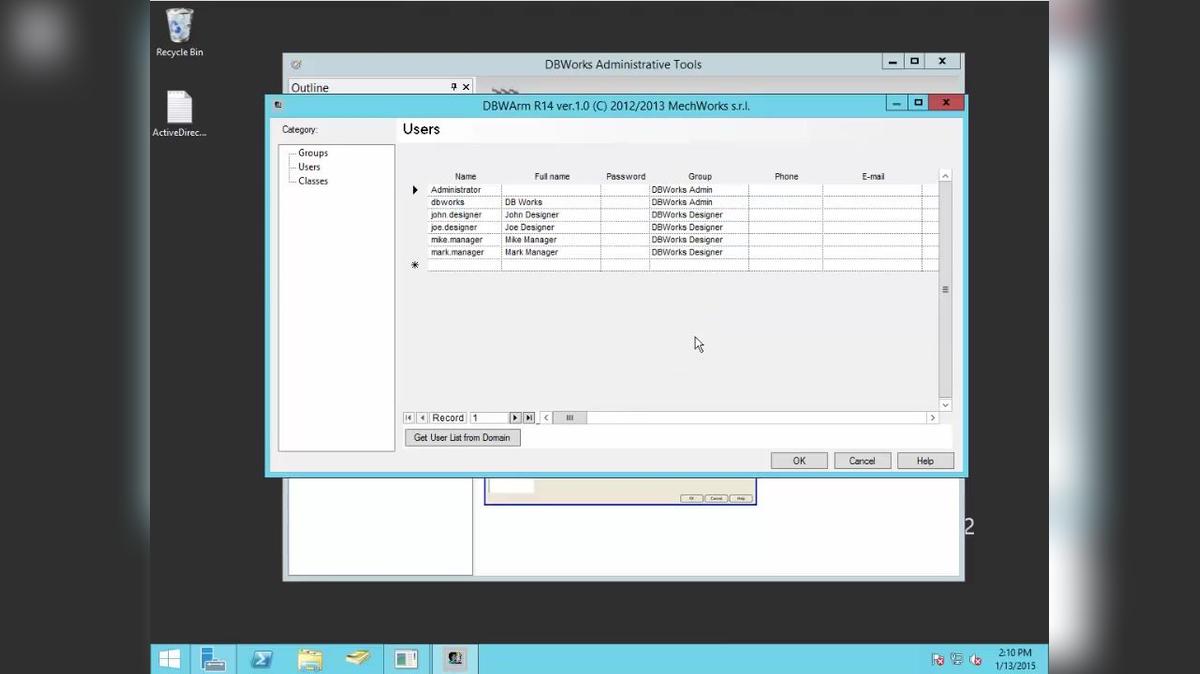Select the dbworks name cell
The image size is (1200, 674).
466,202
